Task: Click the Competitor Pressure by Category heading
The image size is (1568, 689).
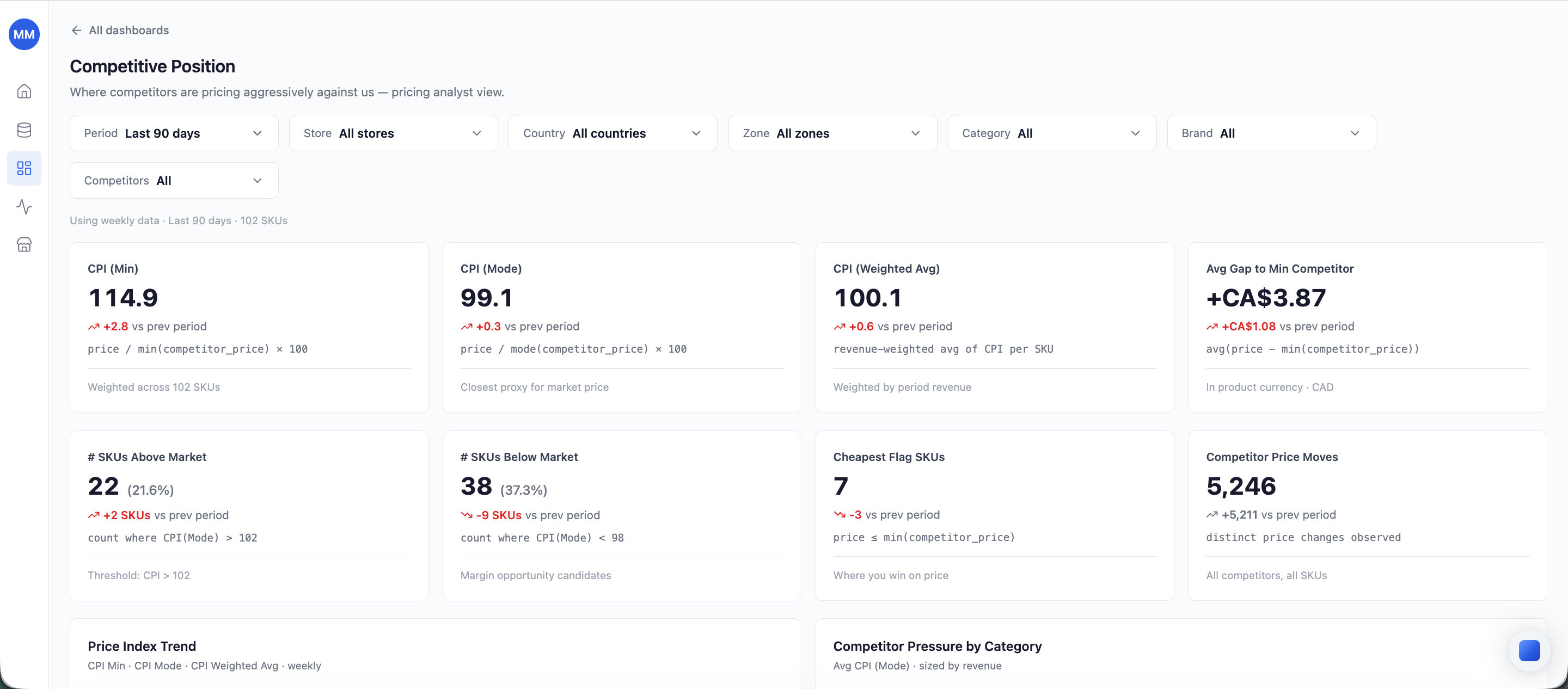Action: tap(937, 647)
